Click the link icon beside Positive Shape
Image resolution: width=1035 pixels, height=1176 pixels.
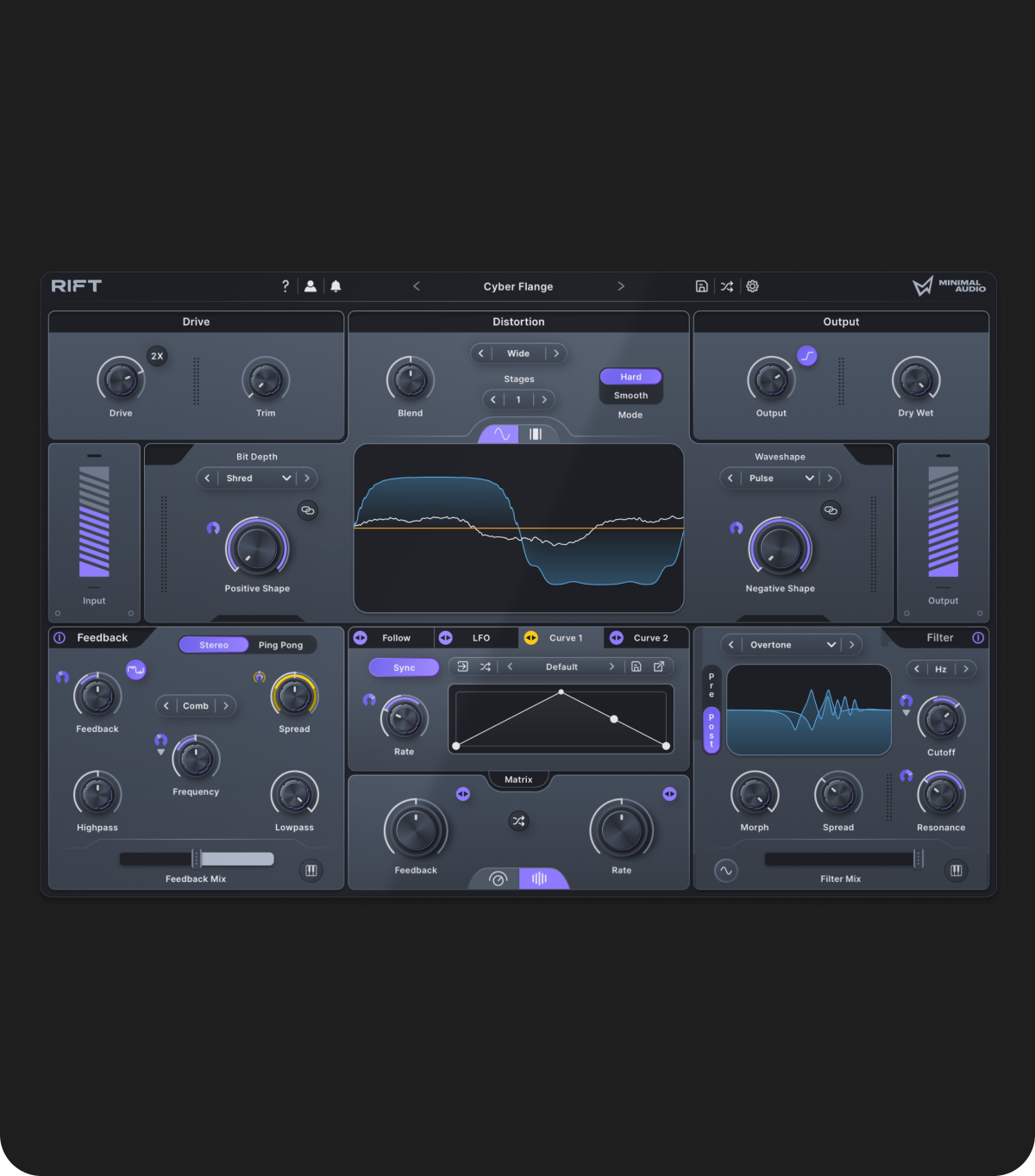pyautogui.click(x=308, y=510)
